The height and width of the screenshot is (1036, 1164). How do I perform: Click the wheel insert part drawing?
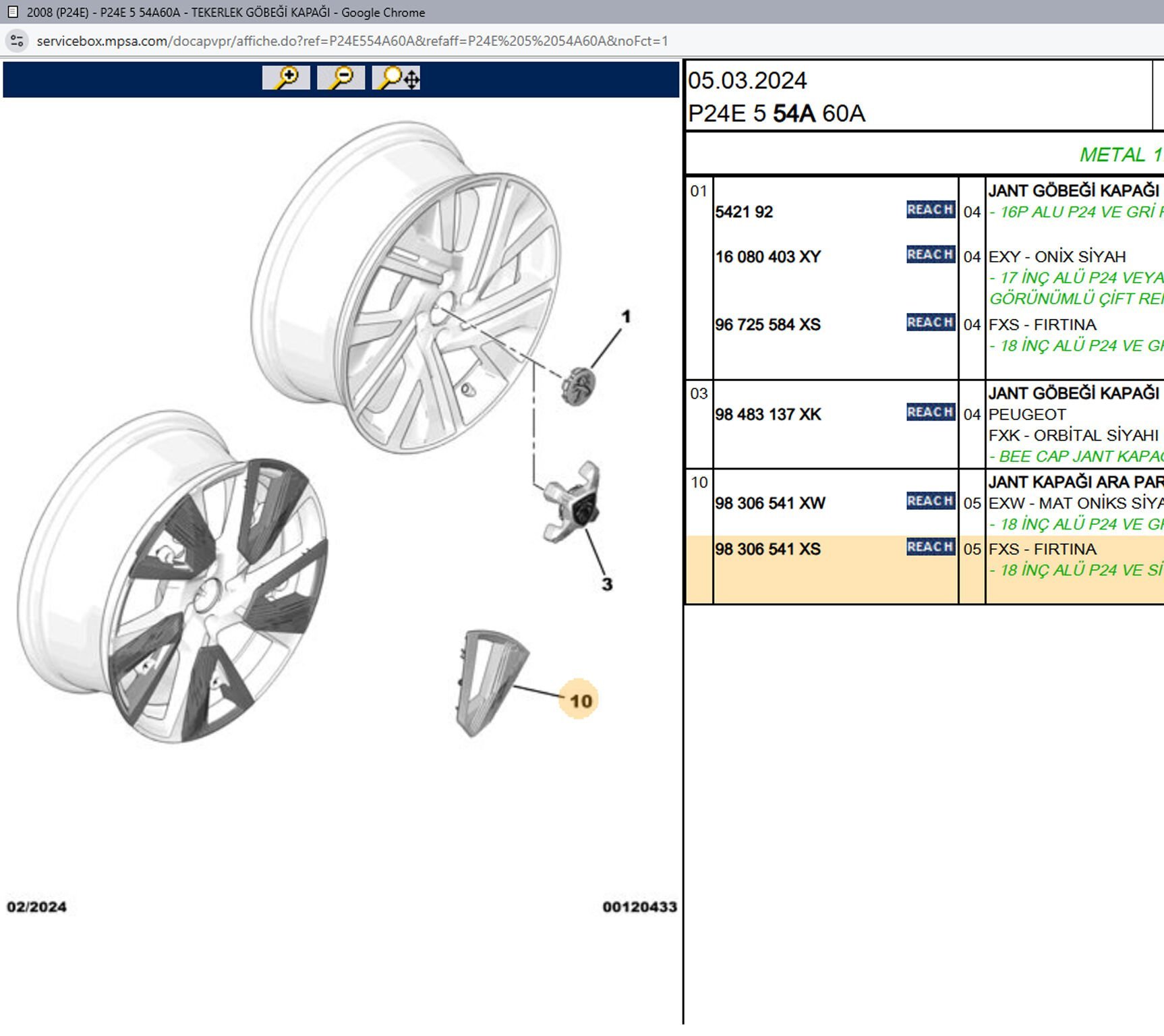pyautogui.click(x=490, y=681)
